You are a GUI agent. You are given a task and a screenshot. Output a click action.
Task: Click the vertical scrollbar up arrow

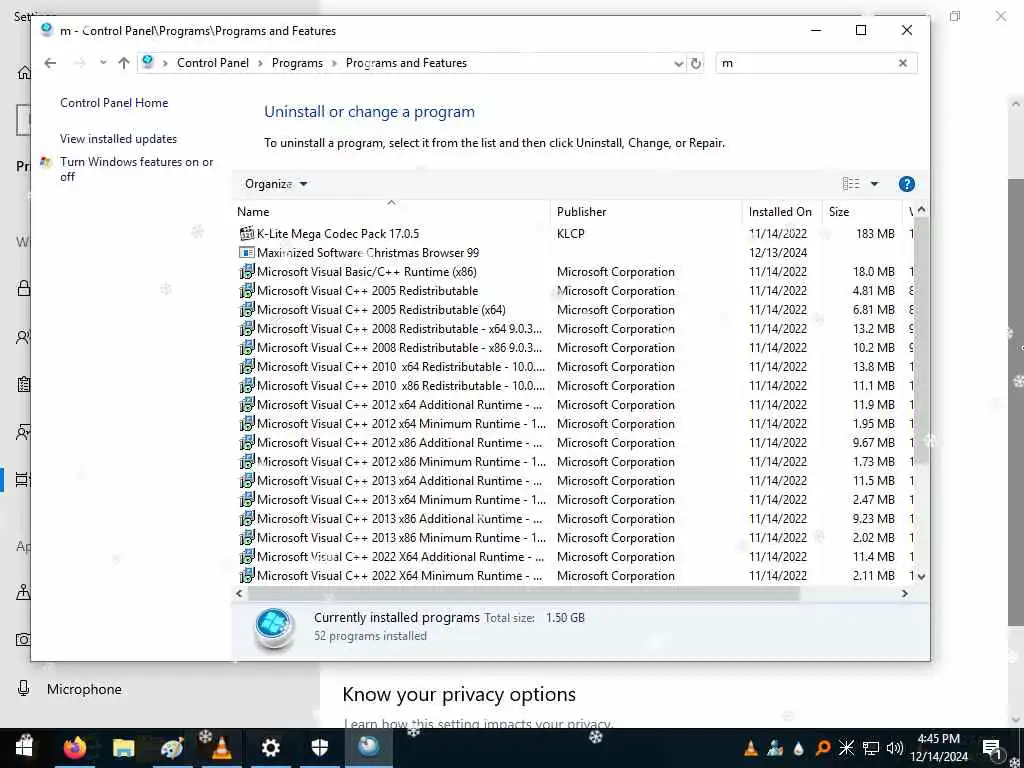(x=921, y=210)
